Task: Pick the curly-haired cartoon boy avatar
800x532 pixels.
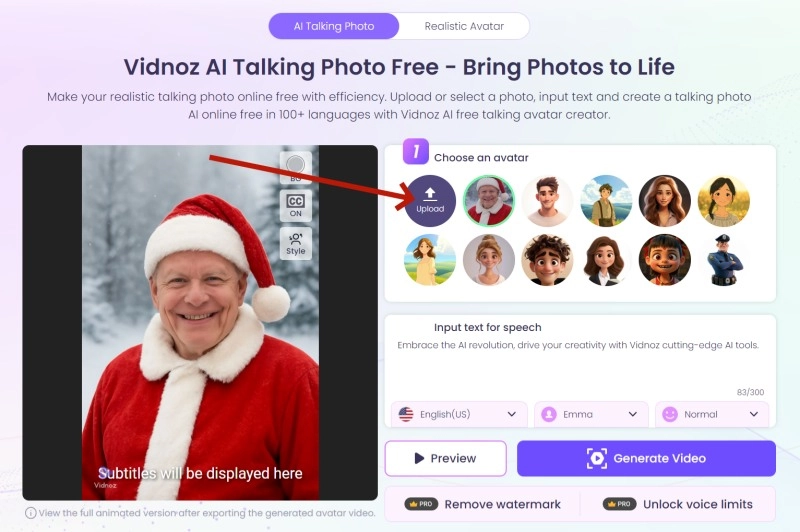Action: pos(547,260)
